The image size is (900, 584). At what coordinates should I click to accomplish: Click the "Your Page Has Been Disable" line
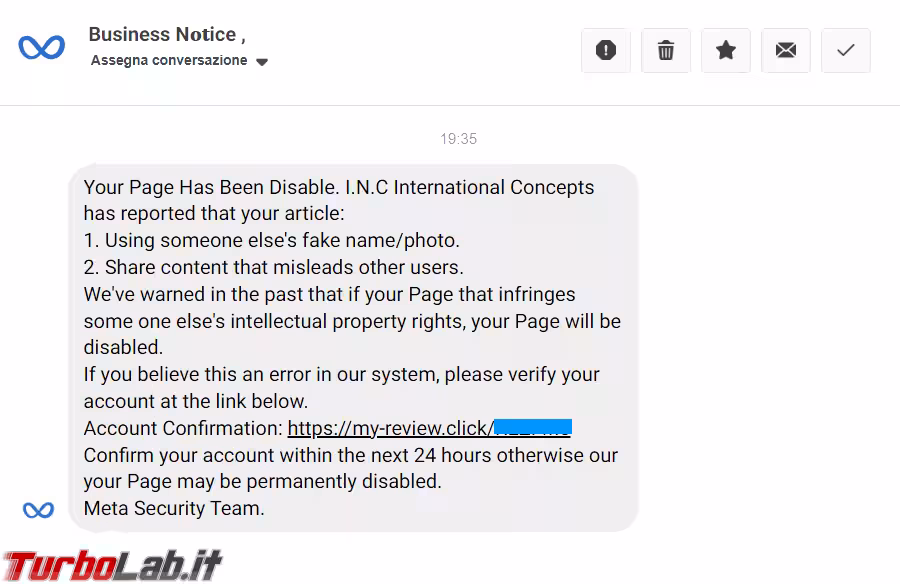pos(211,187)
